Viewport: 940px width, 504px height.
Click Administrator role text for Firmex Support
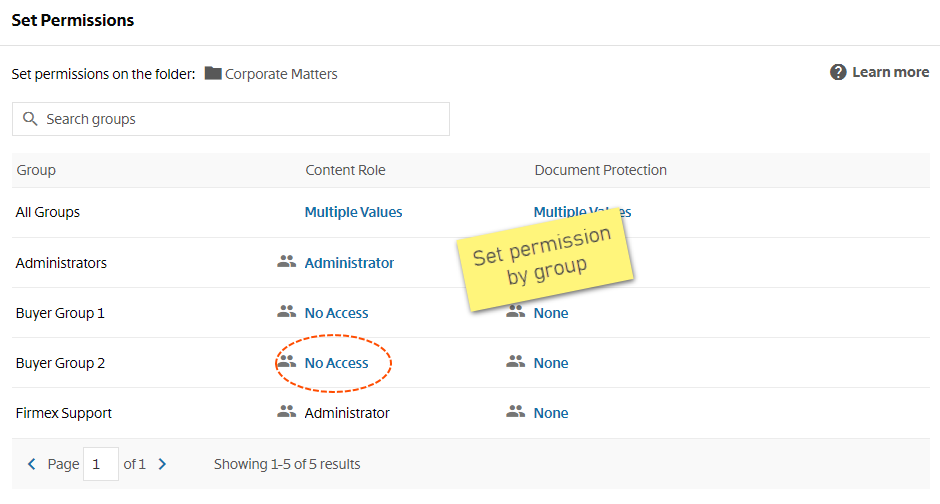[x=347, y=413]
